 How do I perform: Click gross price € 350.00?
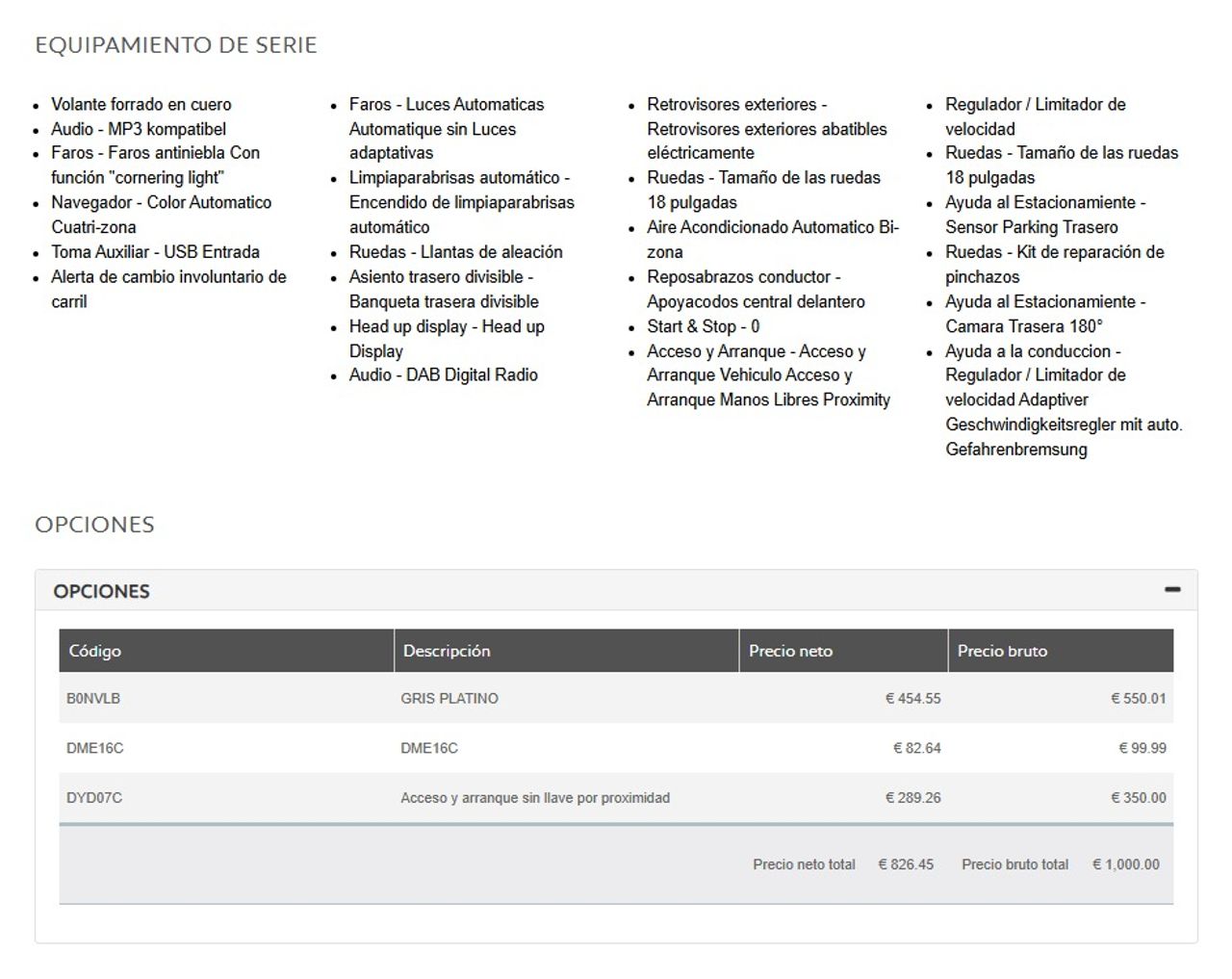(1138, 798)
